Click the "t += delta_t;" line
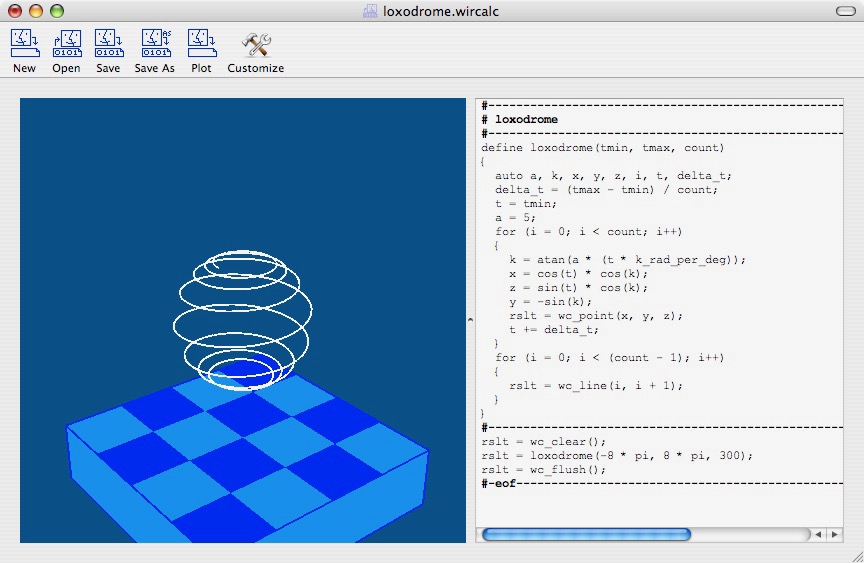The width and height of the screenshot is (864, 563). 554,329
